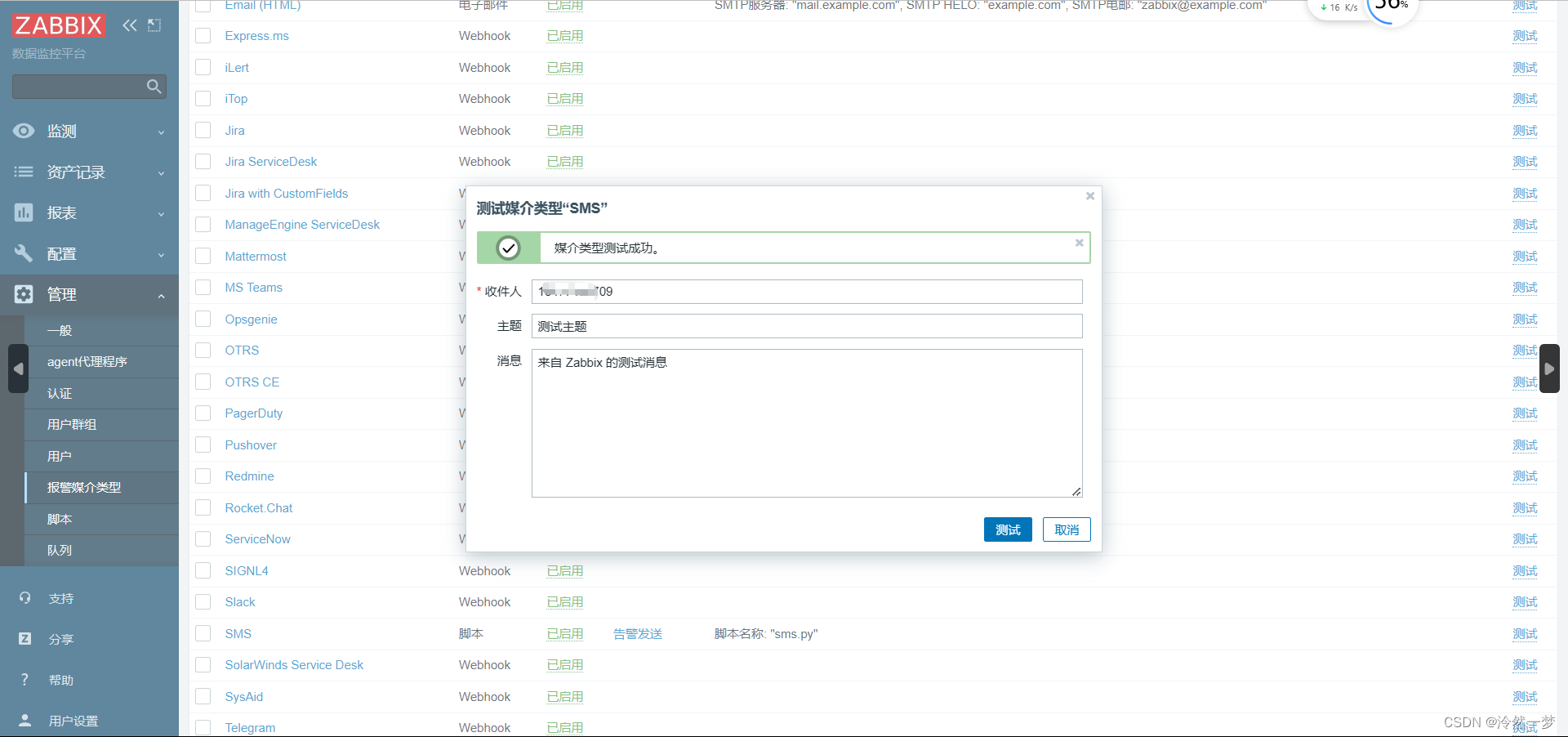1568x737 pixels.
Task: Click the 收件人 input field
Action: (807, 292)
